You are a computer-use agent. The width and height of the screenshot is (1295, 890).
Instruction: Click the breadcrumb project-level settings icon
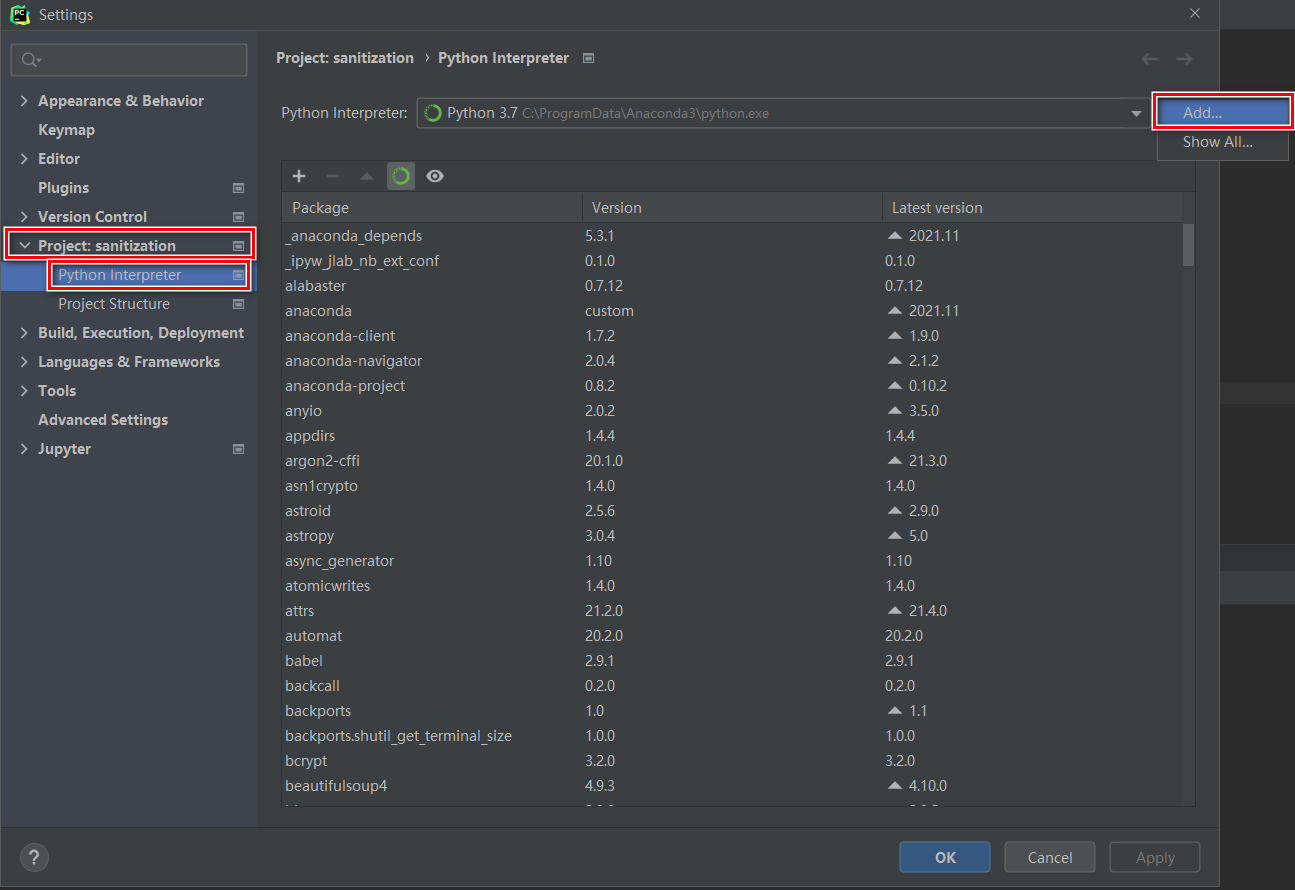588,58
